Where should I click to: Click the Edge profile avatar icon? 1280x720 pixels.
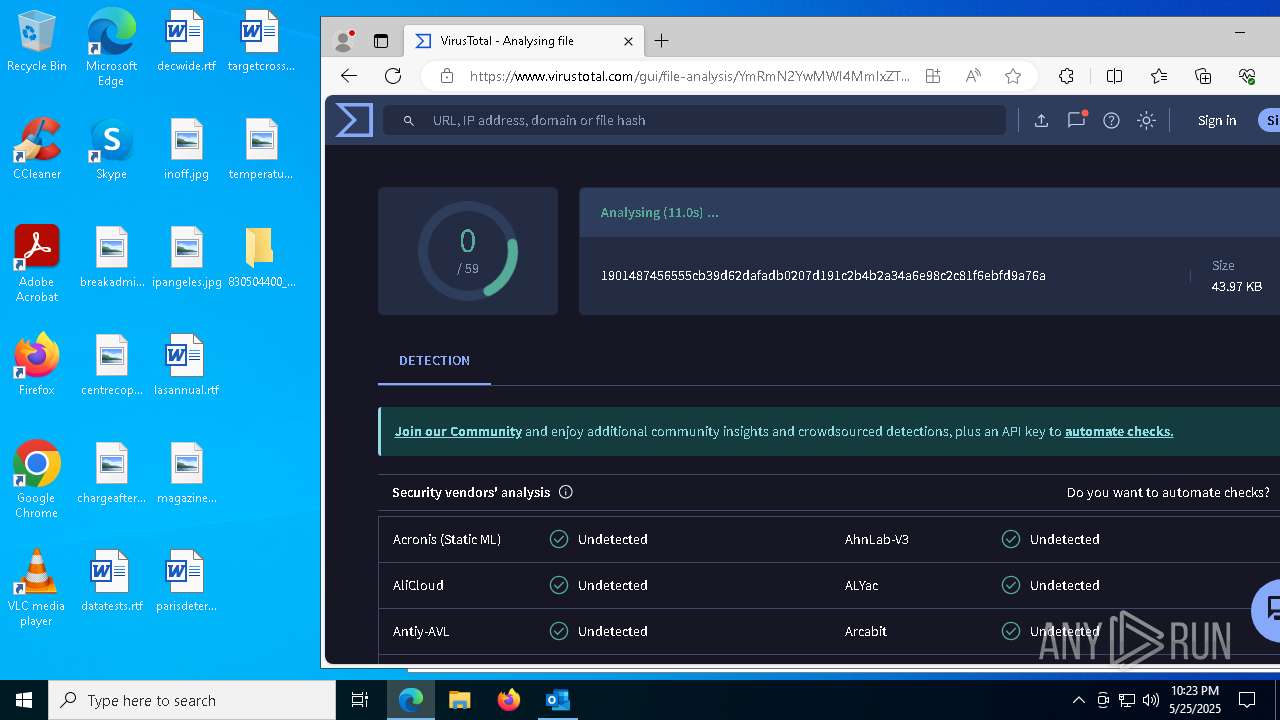pos(344,41)
